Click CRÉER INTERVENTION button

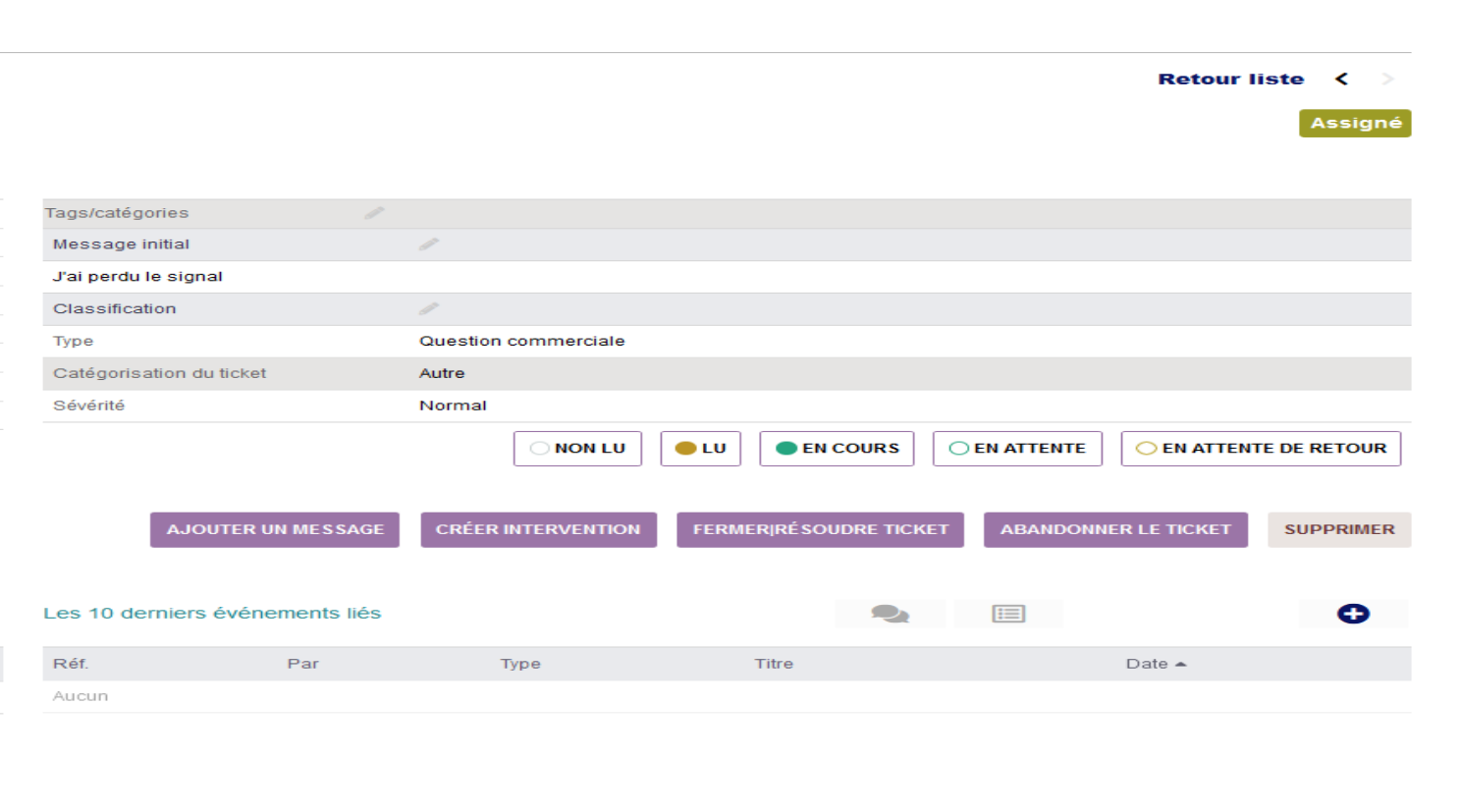[x=538, y=529]
